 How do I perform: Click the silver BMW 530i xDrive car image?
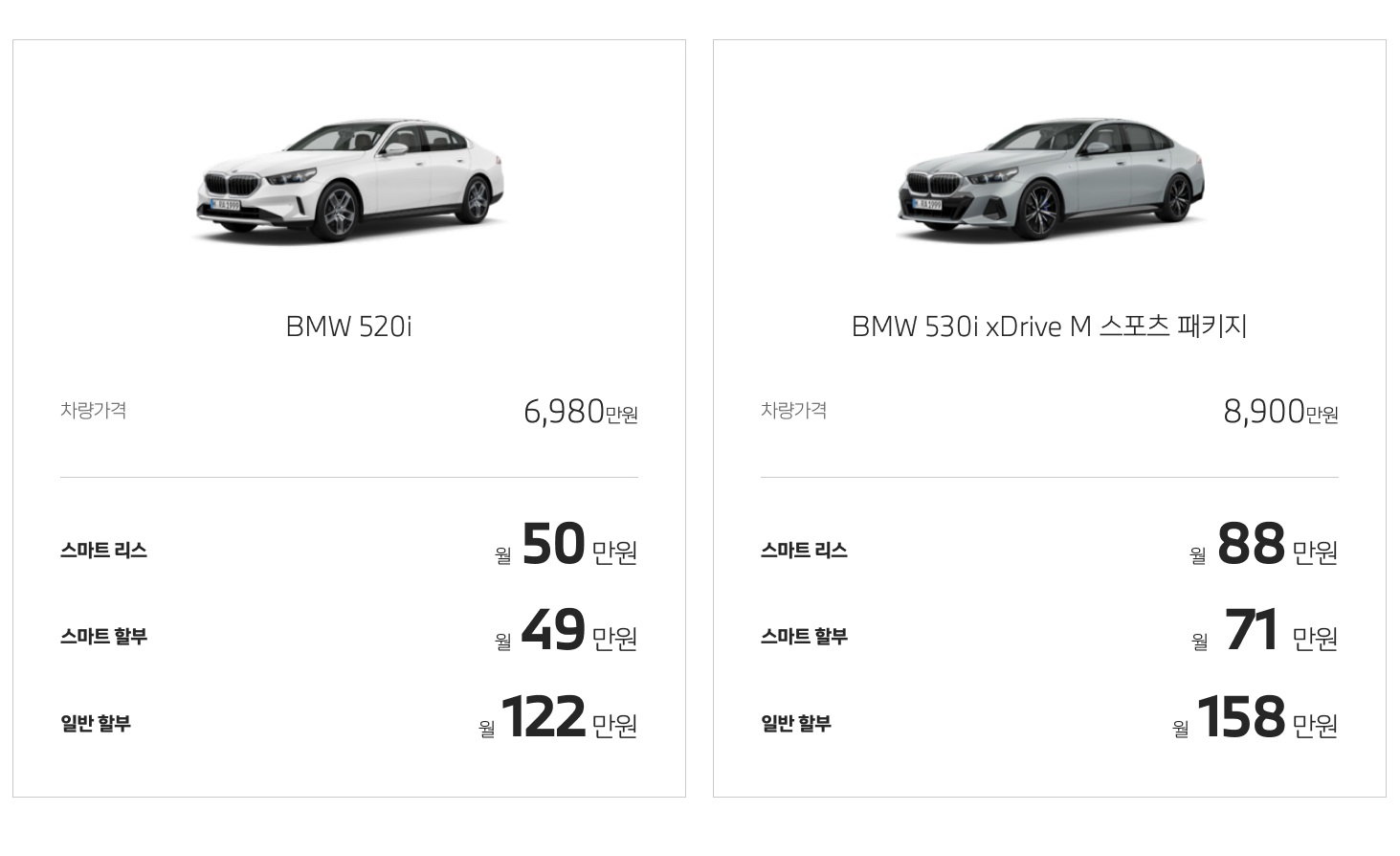[1050, 180]
